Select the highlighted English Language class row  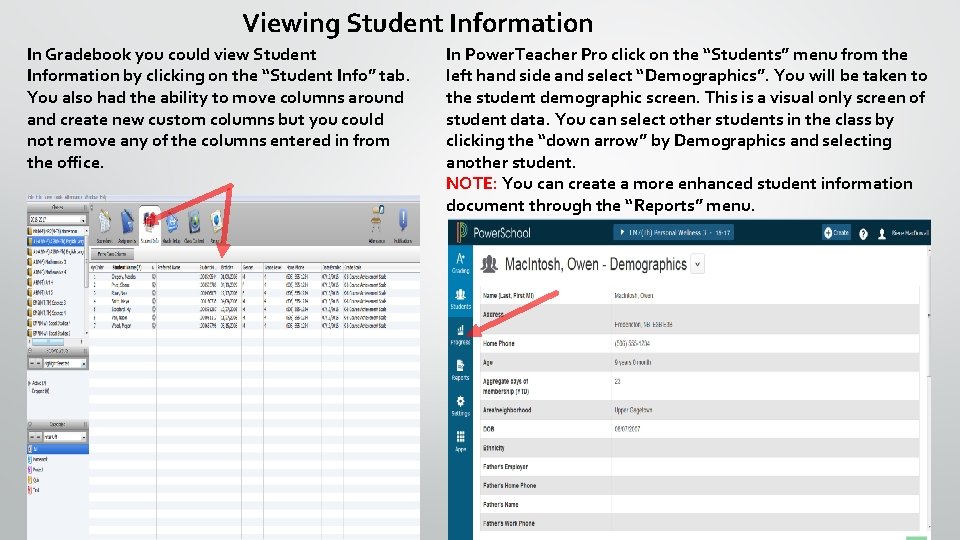click(x=57, y=241)
